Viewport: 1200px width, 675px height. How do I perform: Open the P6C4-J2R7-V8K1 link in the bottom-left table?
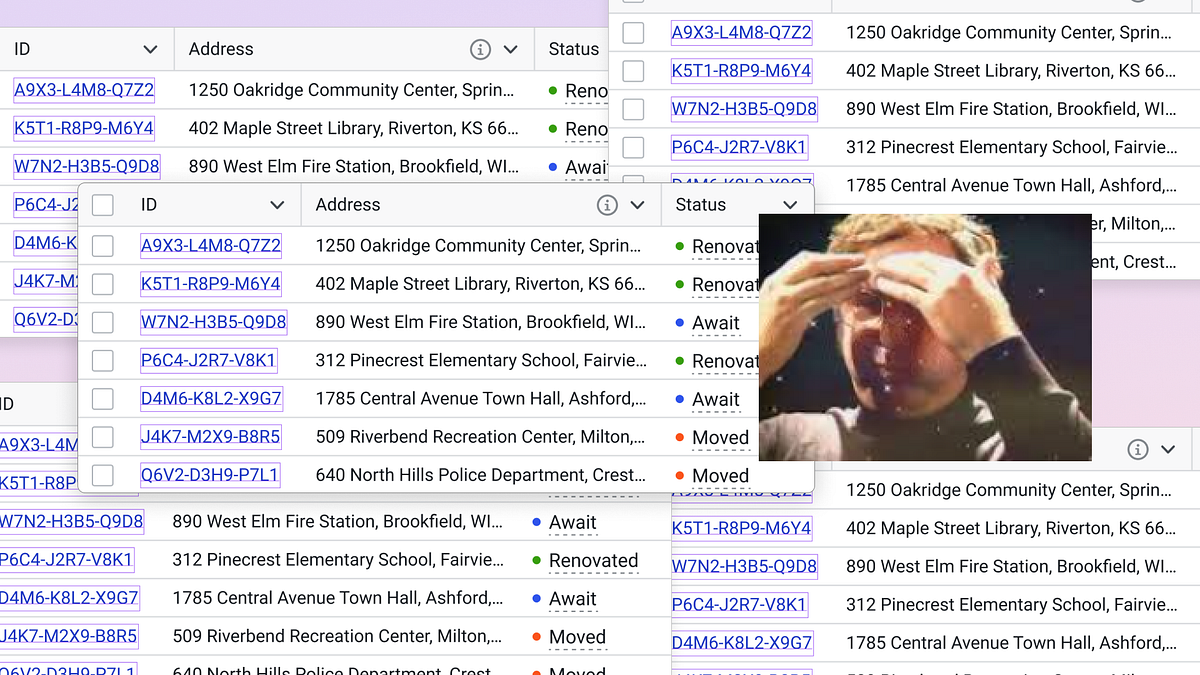66,560
